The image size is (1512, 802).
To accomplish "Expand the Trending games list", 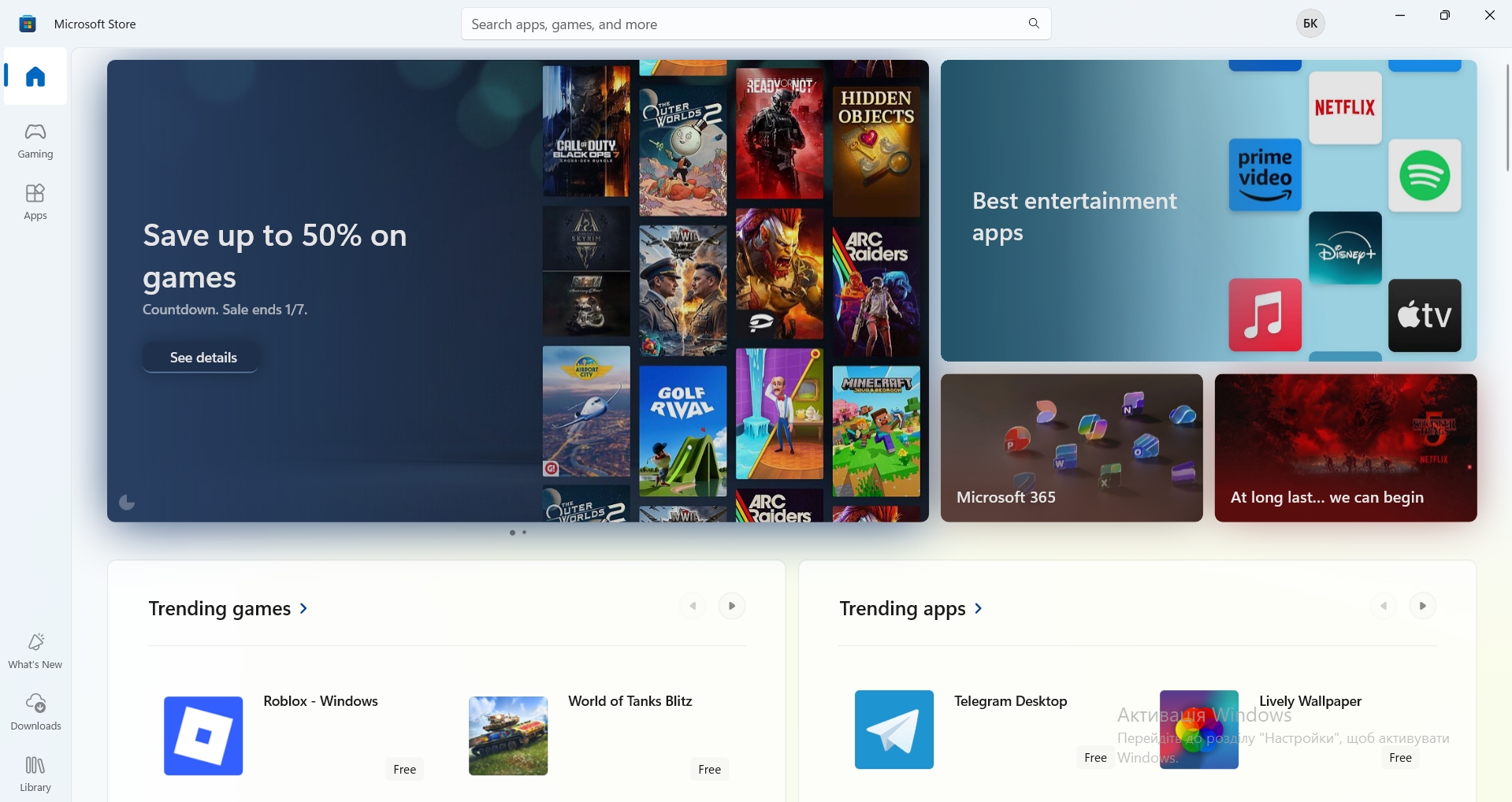I will click(228, 609).
